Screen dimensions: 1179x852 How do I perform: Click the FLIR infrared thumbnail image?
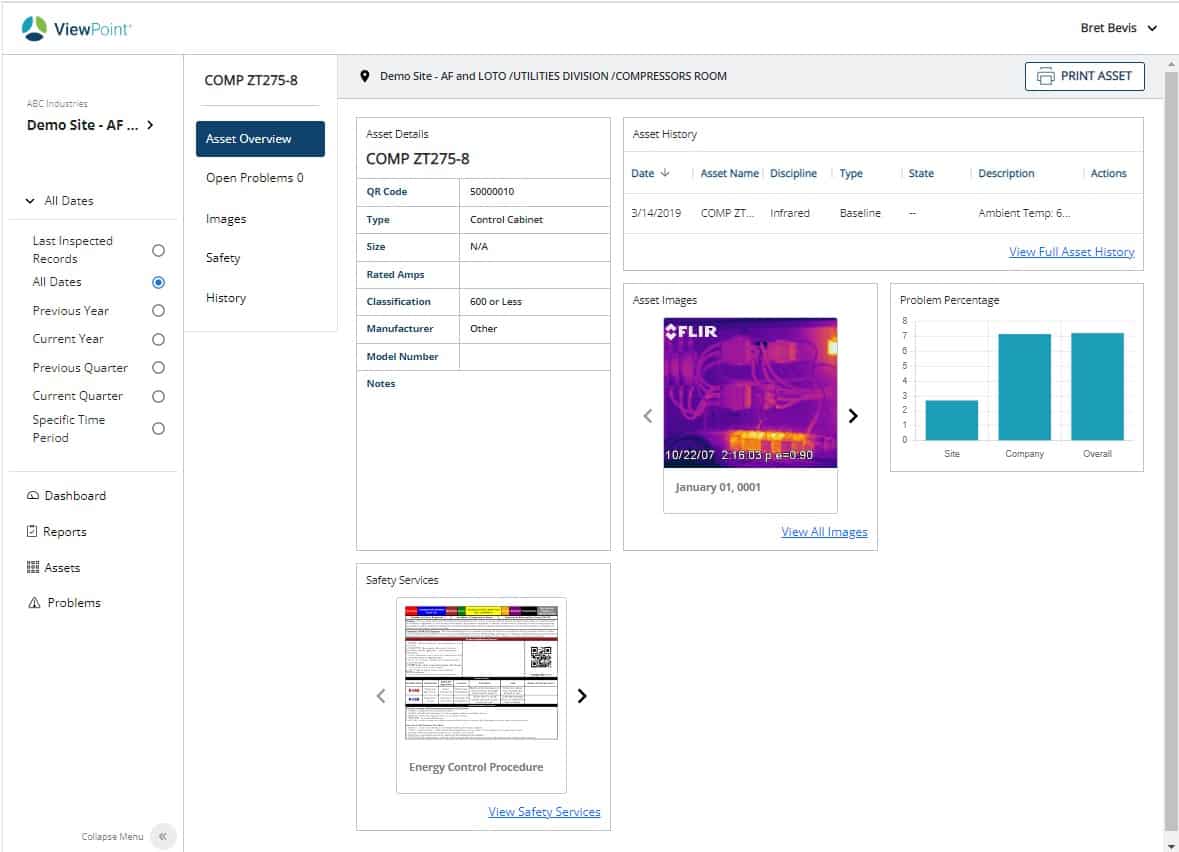pos(750,393)
